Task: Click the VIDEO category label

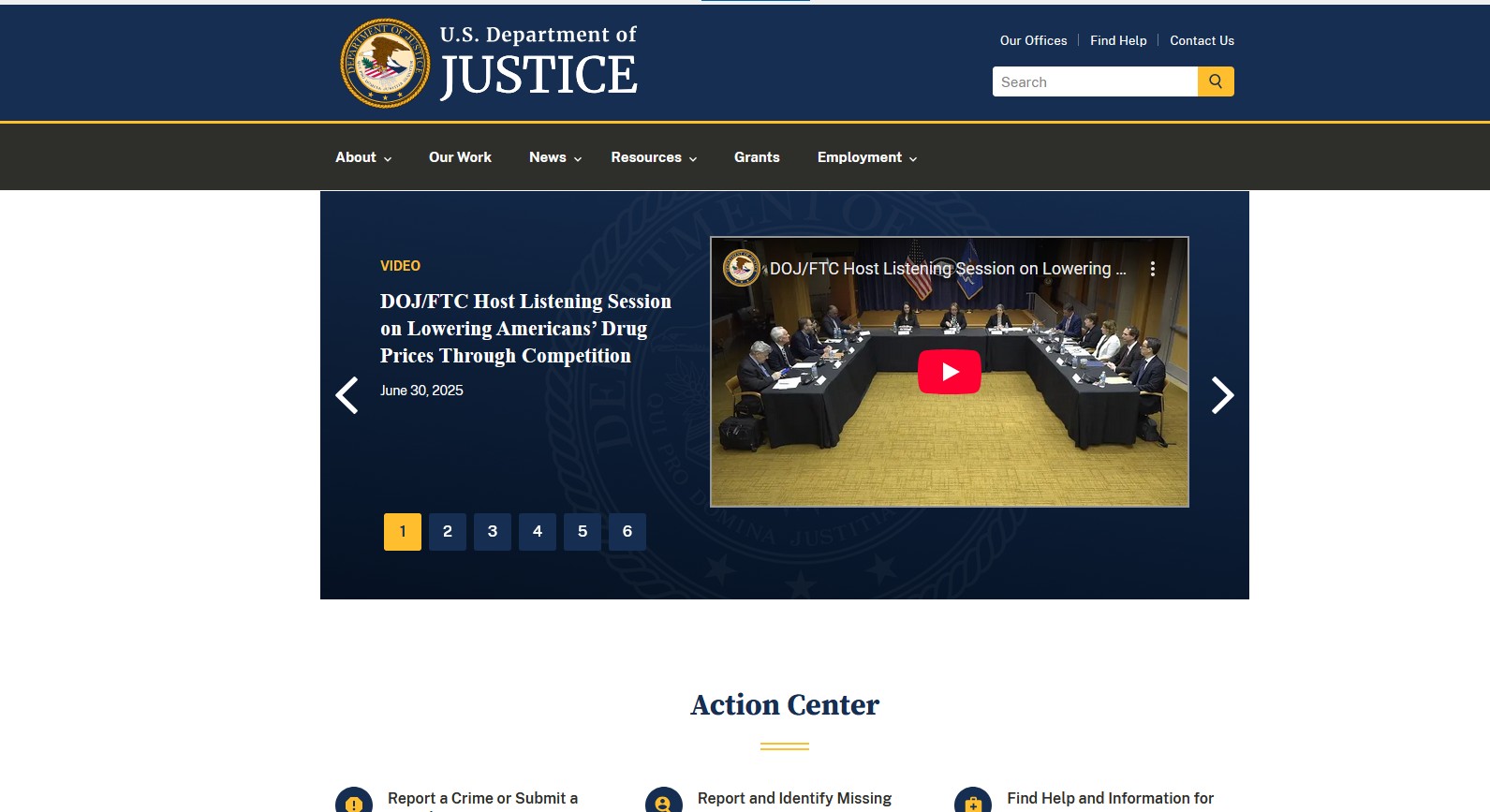Action: click(x=400, y=266)
